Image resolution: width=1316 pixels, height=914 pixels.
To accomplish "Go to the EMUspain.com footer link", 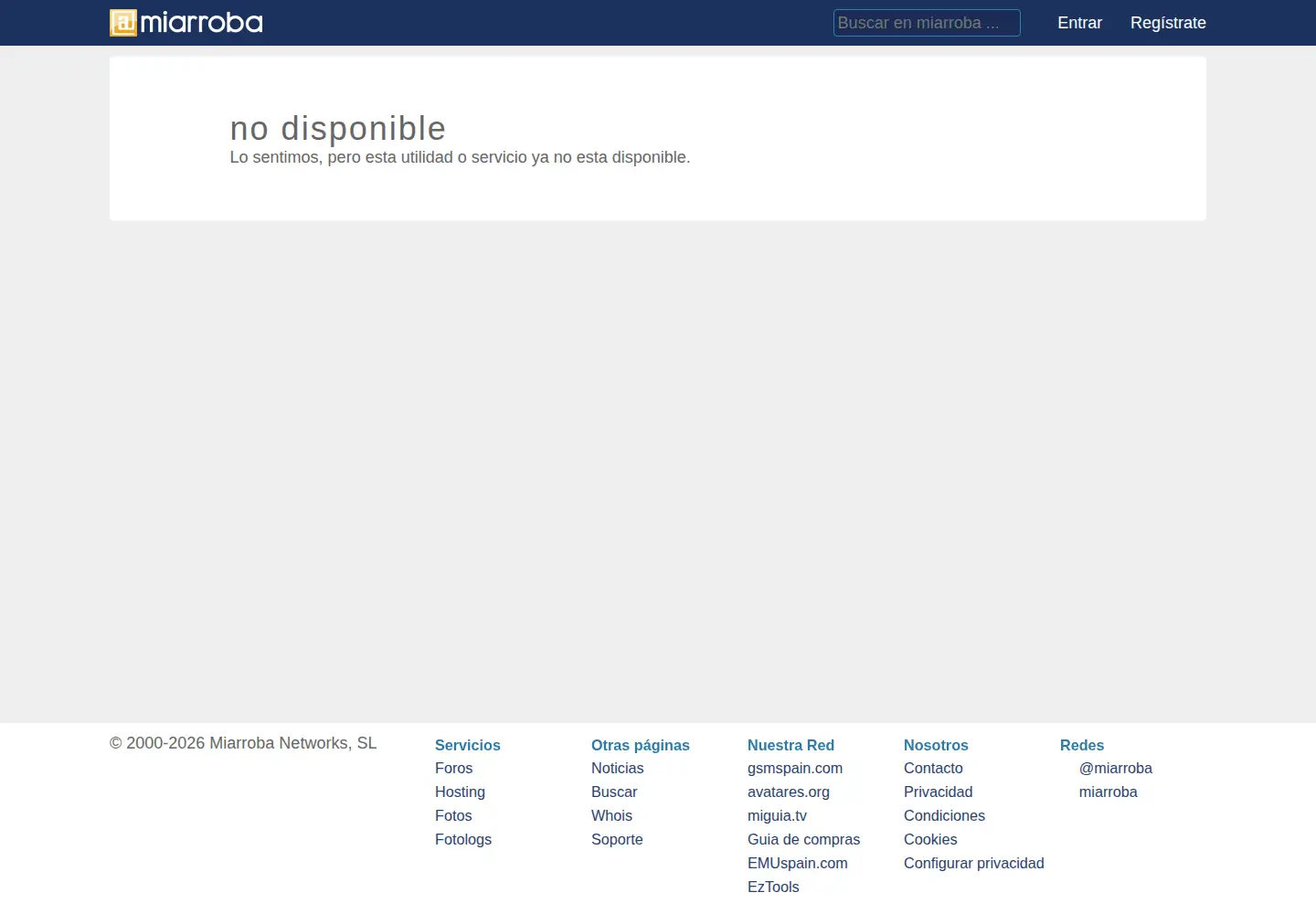I will (x=798, y=864).
